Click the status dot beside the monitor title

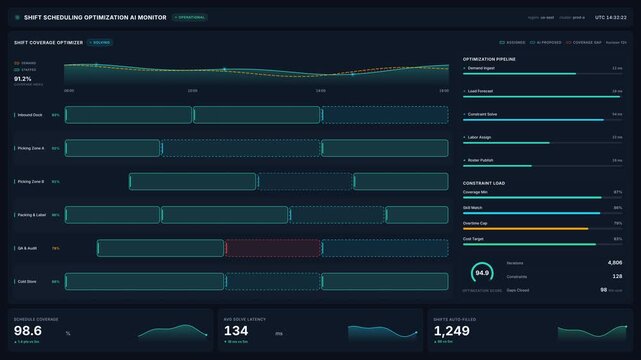17,18
